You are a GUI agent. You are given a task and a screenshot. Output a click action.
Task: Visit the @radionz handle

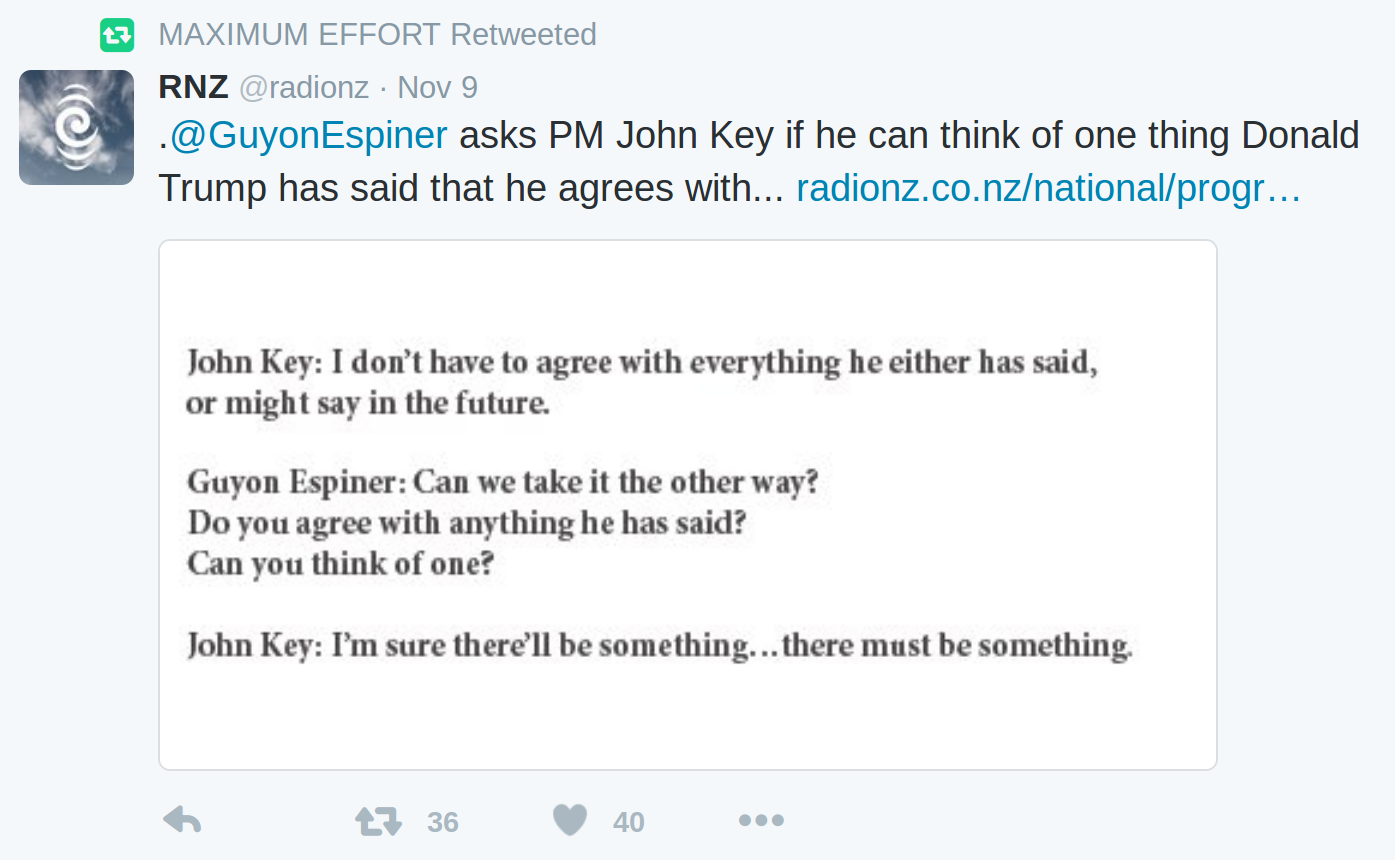304,88
